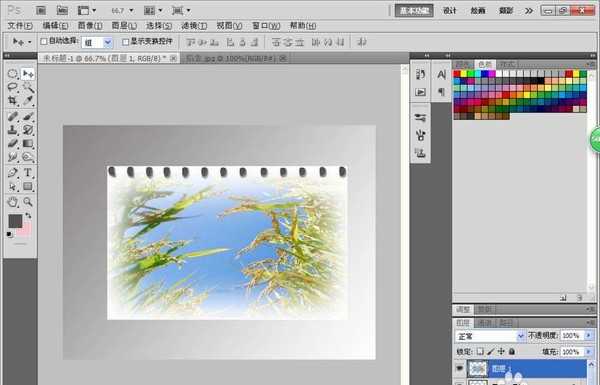Expand the 不透明度 opacity slider arrow

coord(589,336)
